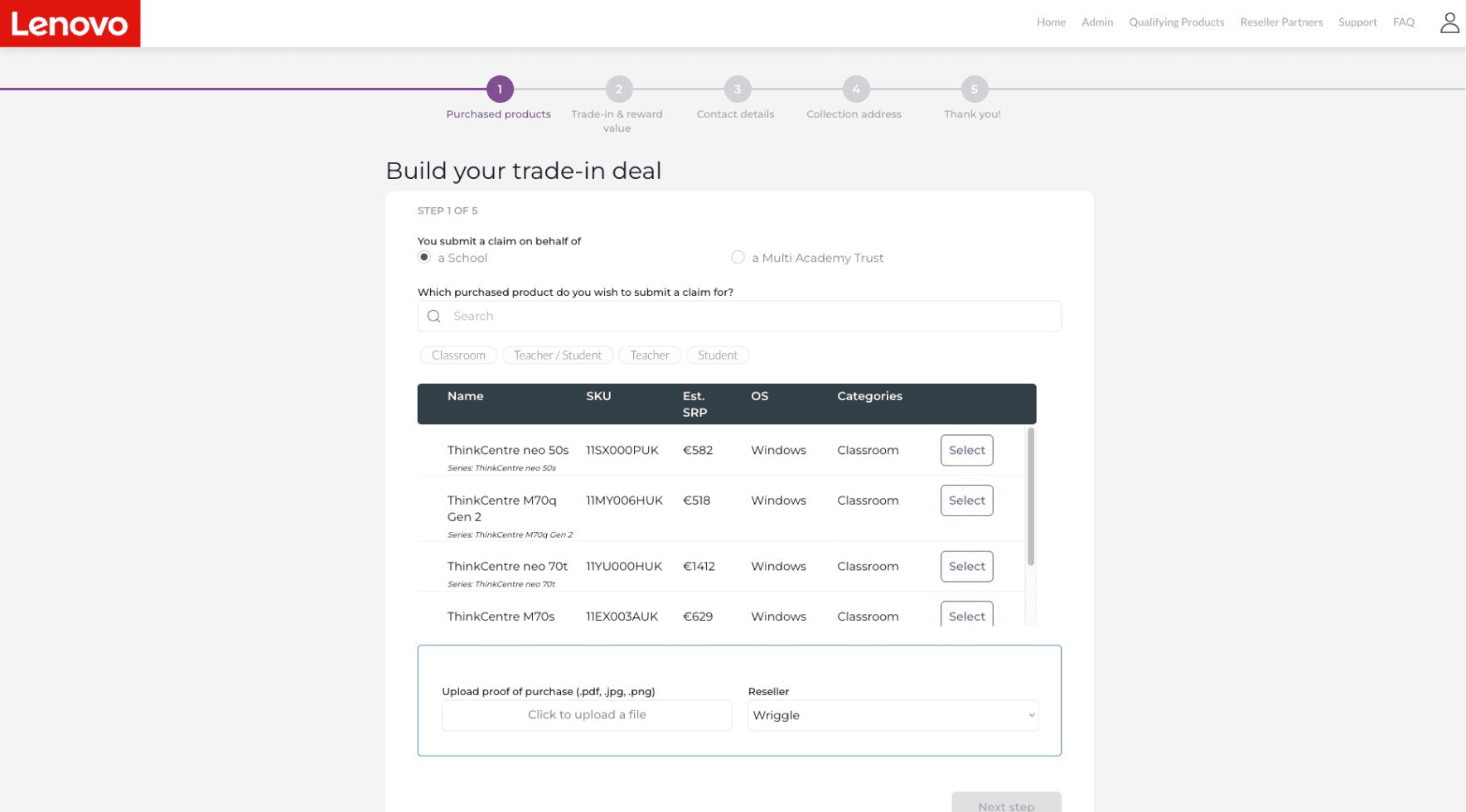This screenshot has height=812, width=1466.
Task: Jump to step 5 circle in progress bar
Action: click(975, 89)
